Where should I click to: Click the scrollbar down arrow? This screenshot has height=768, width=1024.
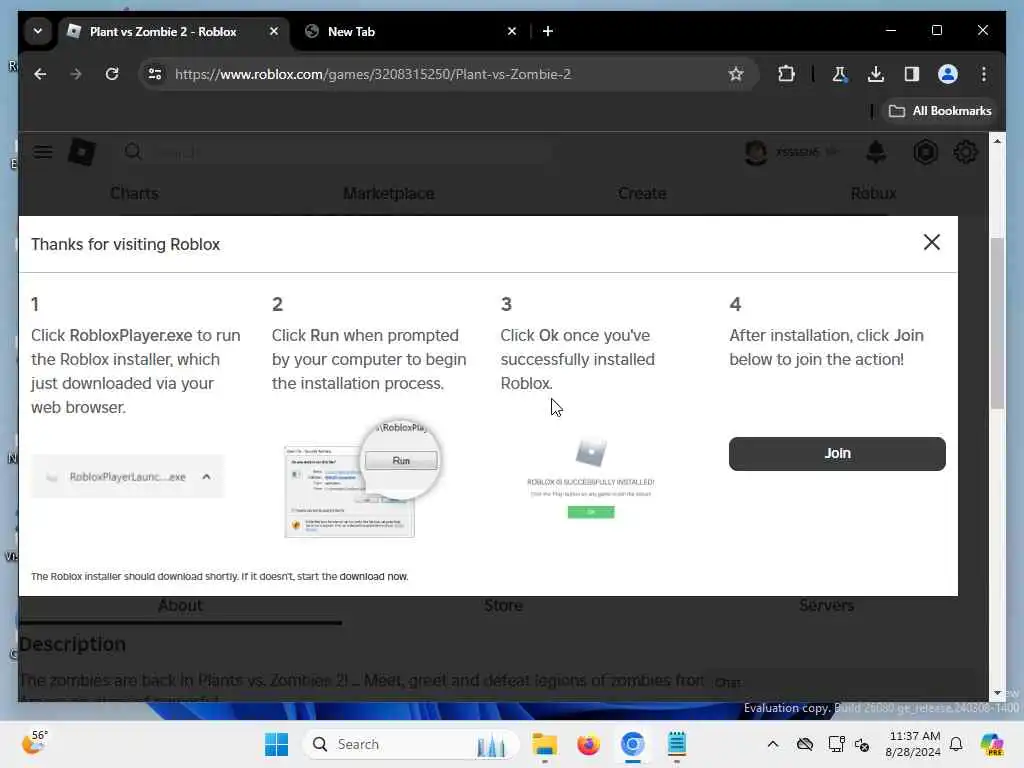[997, 693]
